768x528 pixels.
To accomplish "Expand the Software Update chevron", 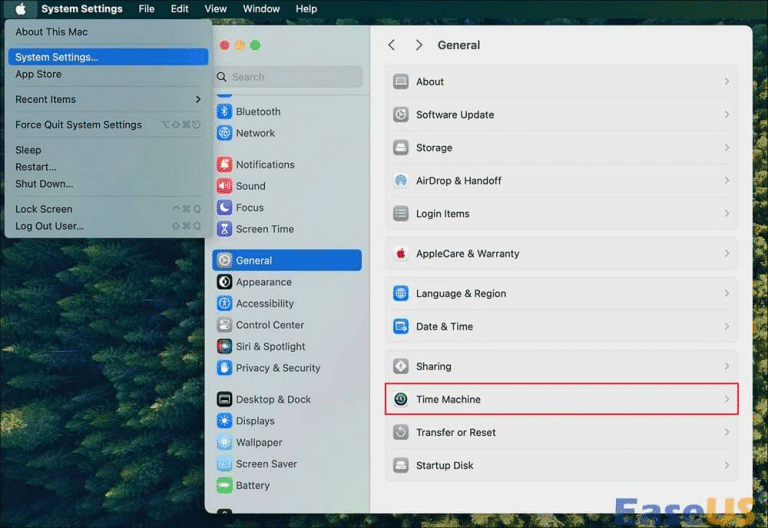I will (x=726, y=115).
